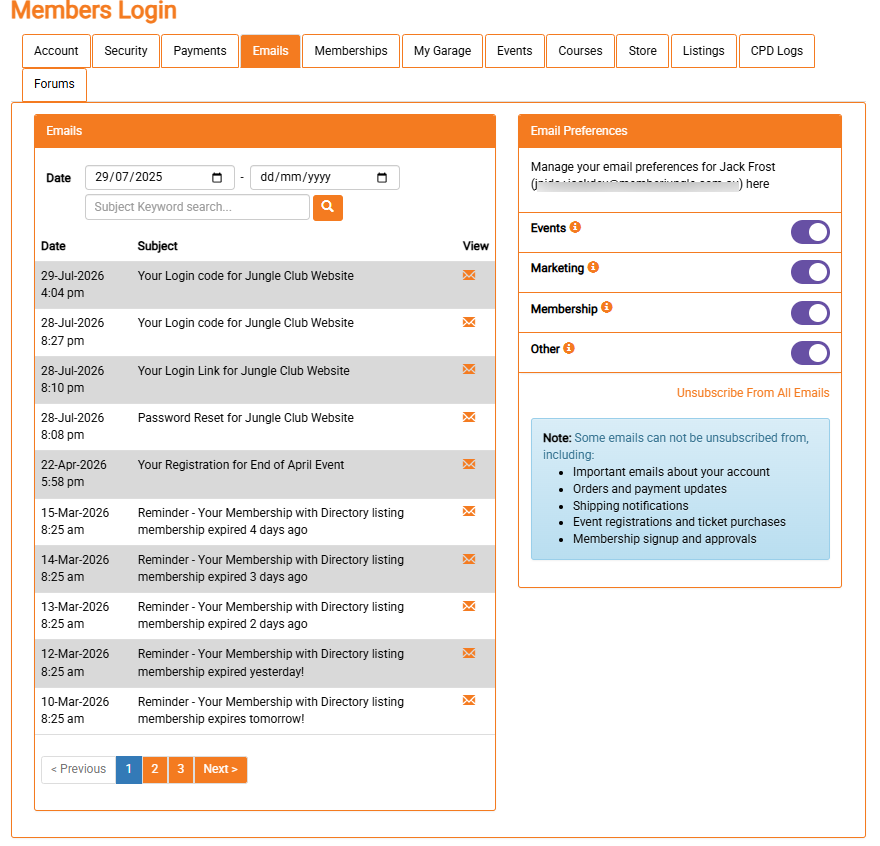Click 'Password Reset for Jungle Club Website' subject
The image size is (880, 846).
point(246,418)
